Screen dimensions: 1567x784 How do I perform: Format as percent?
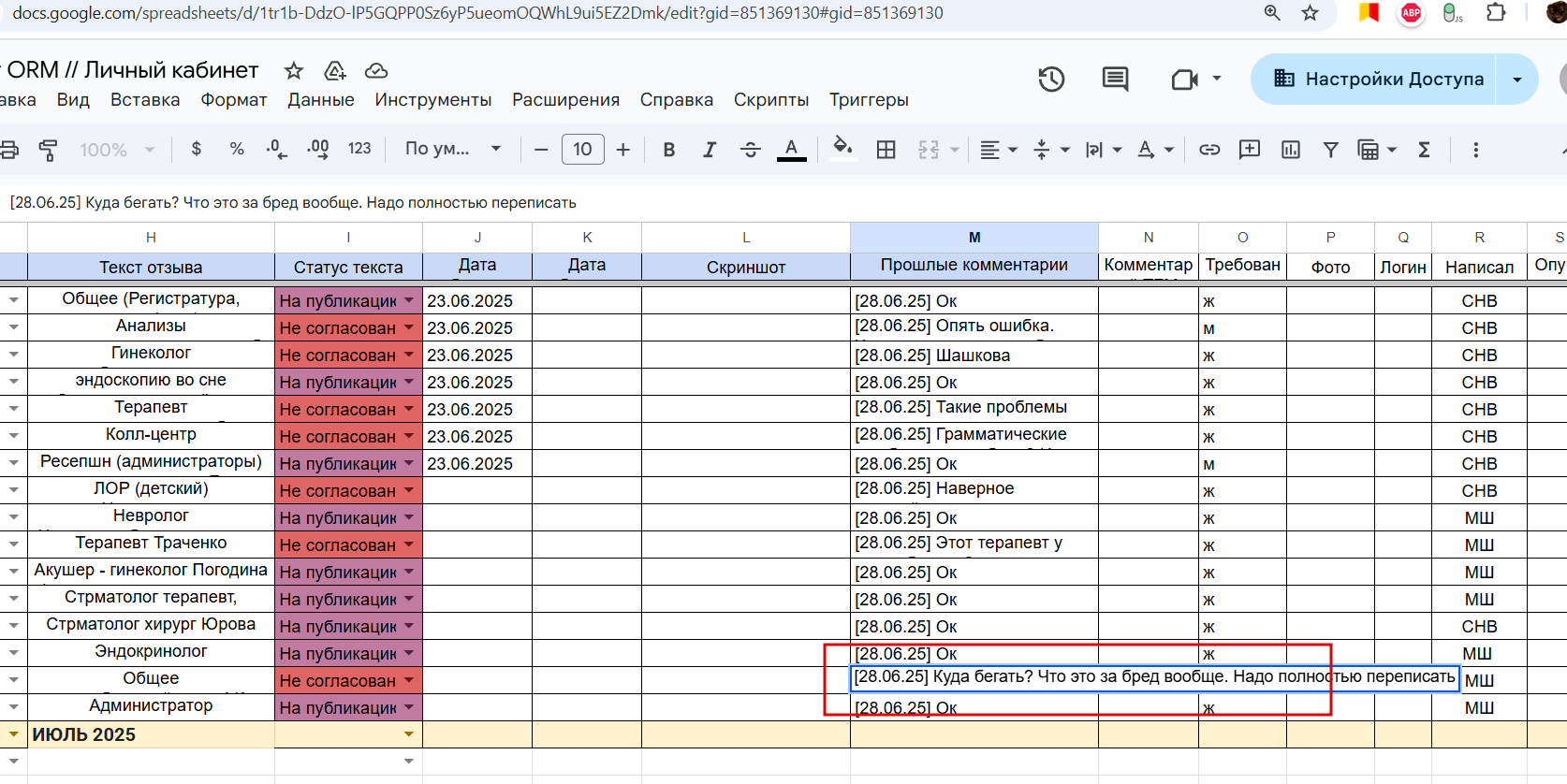[237, 149]
